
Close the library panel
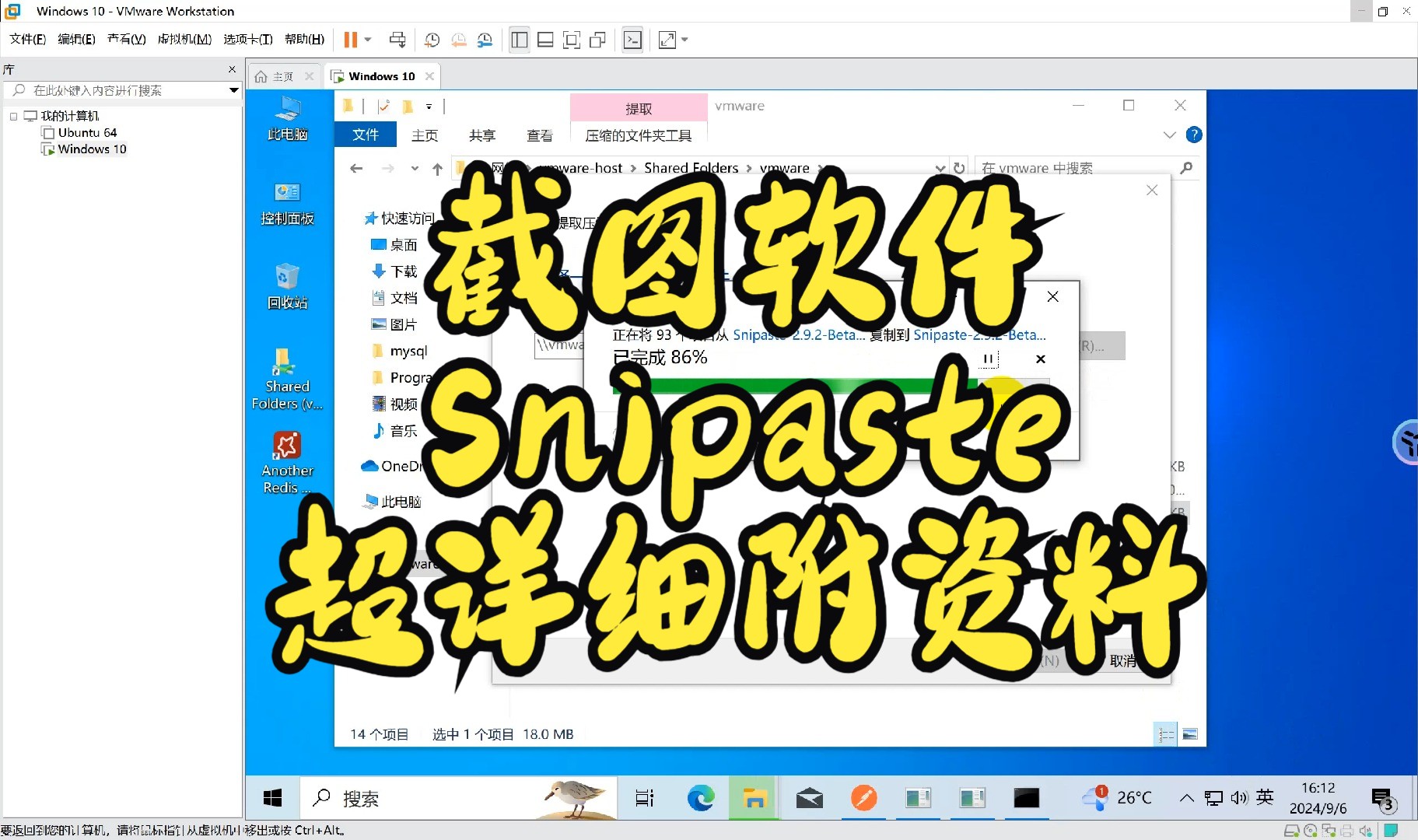point(232,69)
